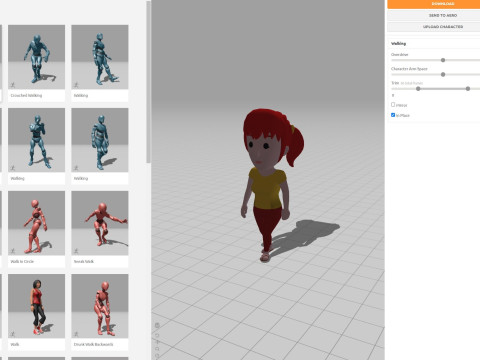Select the Drunk Walk Backwards animation thumbnail
The image size is (480, 360).
point(100,306)
